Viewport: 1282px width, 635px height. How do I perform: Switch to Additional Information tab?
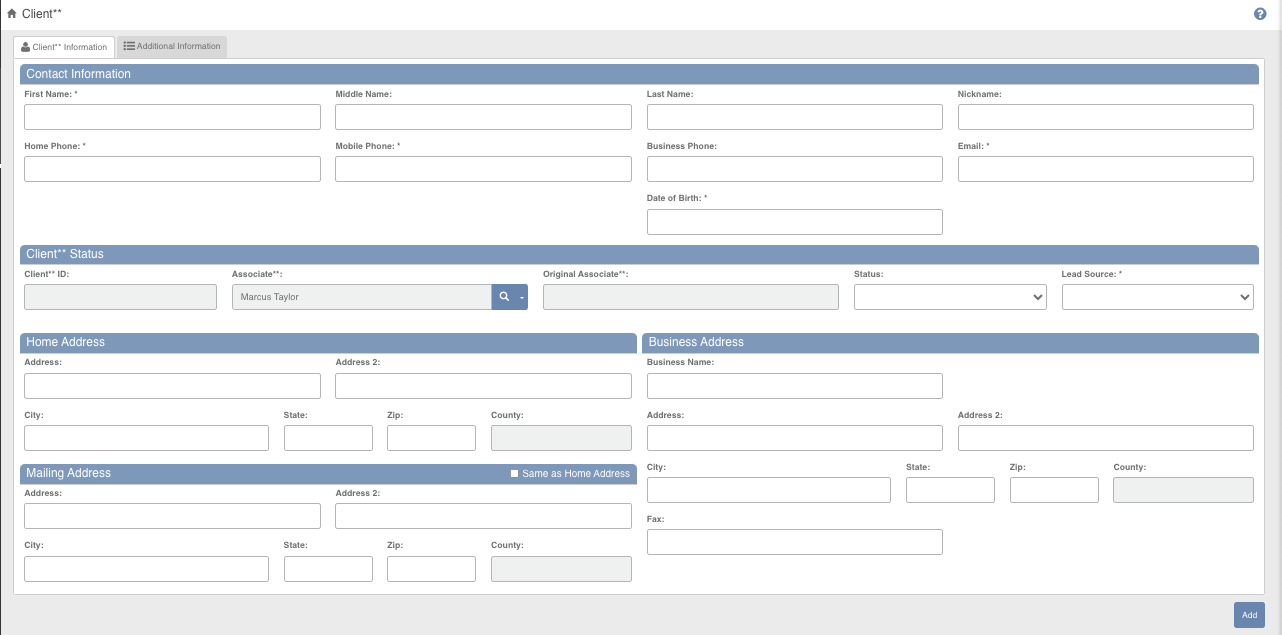tap(172, 46)
